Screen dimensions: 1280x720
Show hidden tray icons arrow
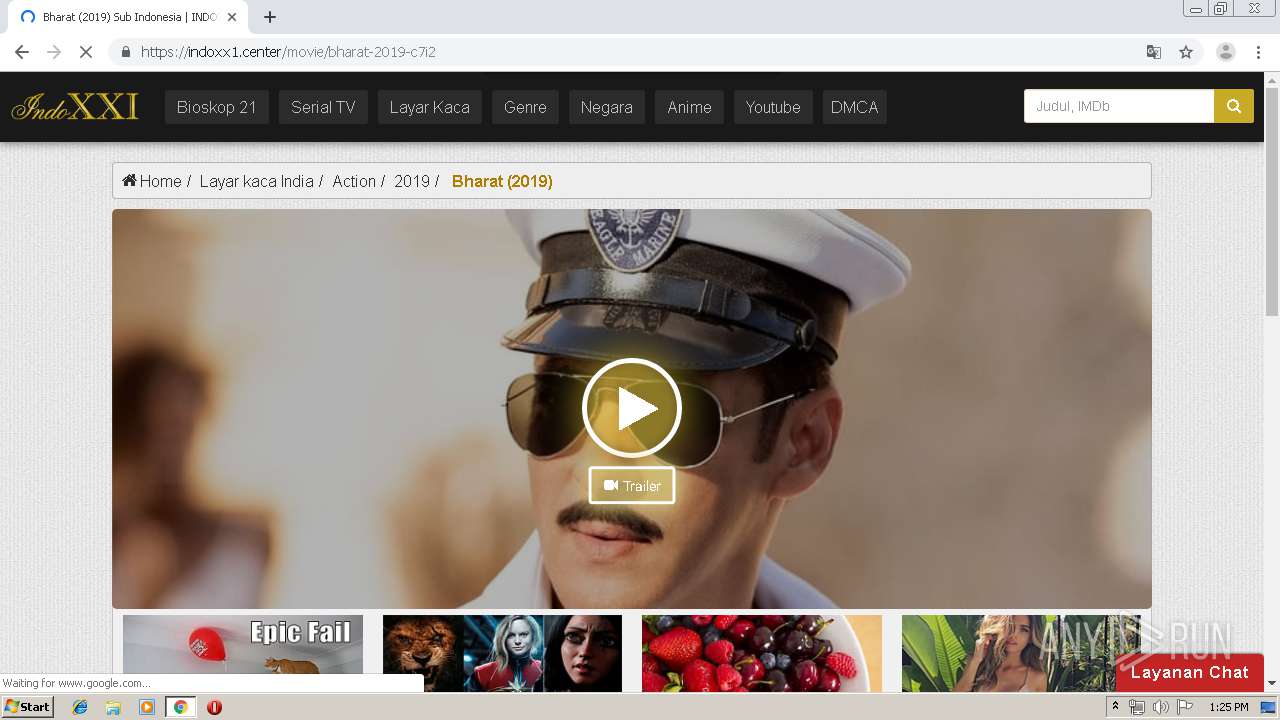click(x=1115, y=707)
